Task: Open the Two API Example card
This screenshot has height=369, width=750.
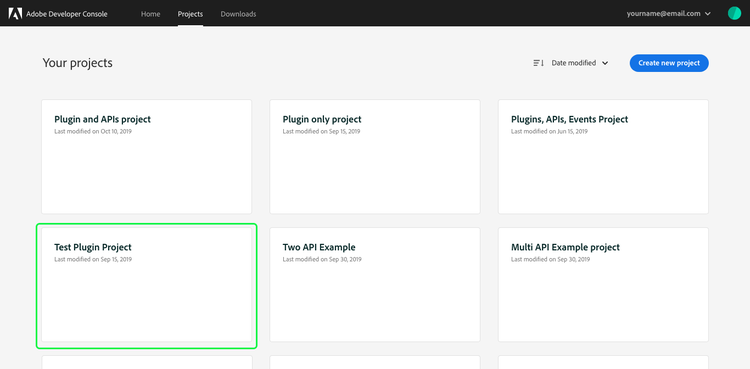Action: 375,285
